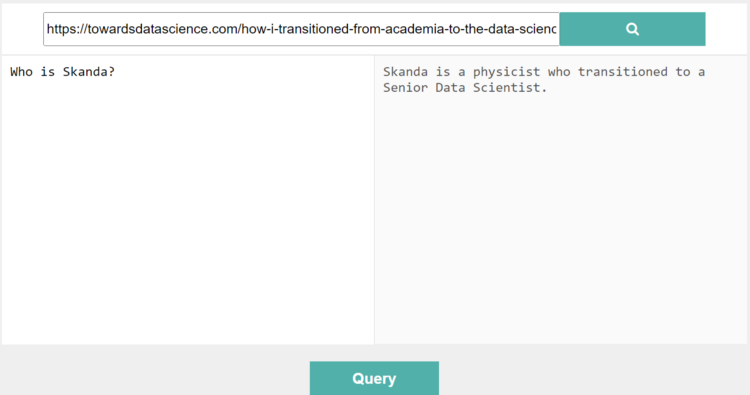Click the word 'physicist' in the answer text

[x=507, y=72]
